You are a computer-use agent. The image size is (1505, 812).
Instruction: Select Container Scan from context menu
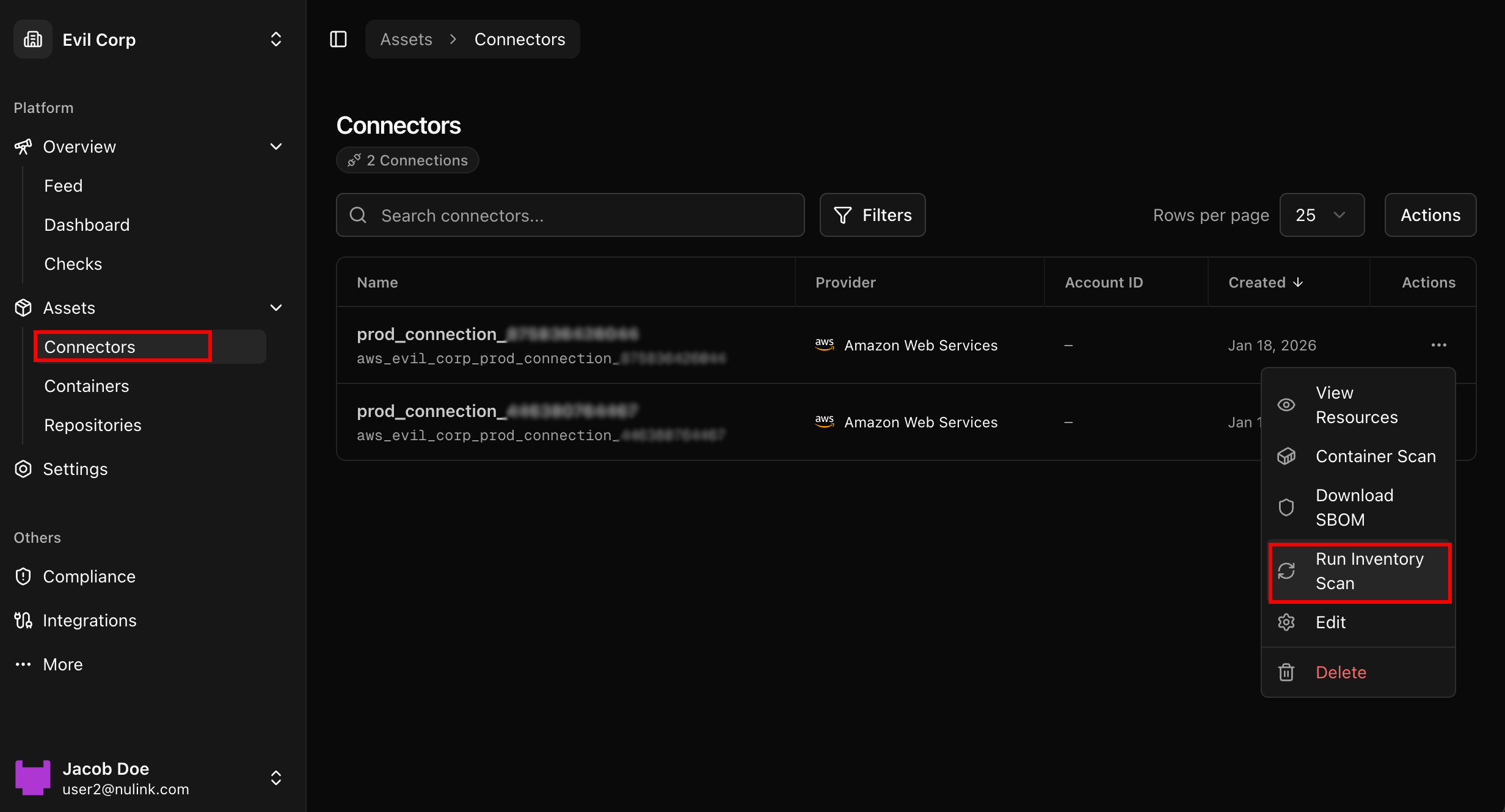(1375, 457)
